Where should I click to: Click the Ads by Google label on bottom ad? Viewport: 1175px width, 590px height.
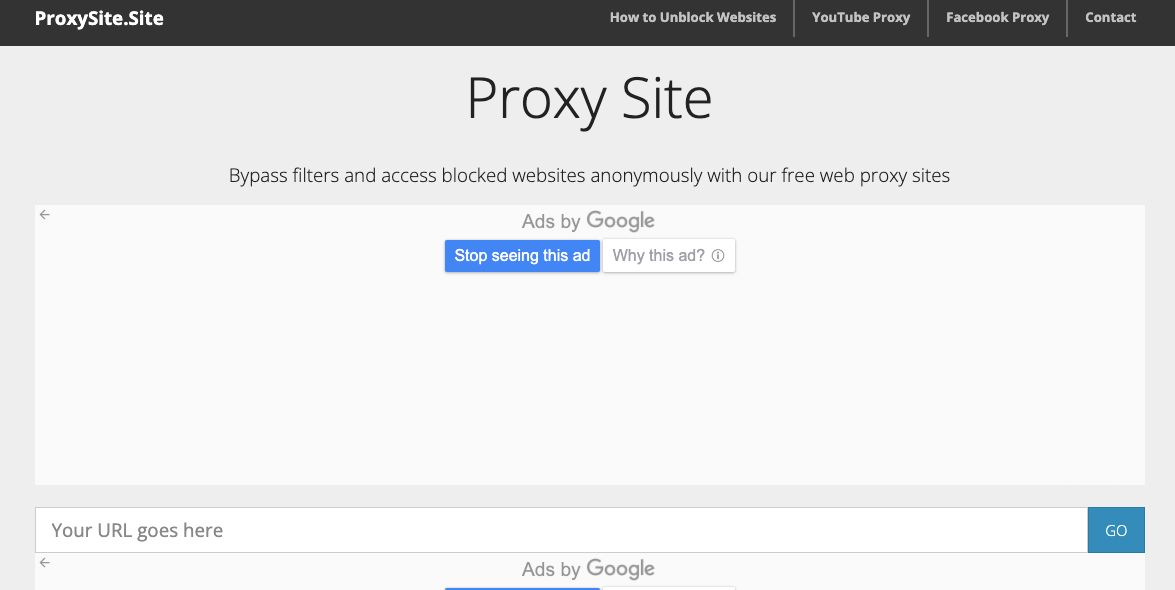coord(588,569)
